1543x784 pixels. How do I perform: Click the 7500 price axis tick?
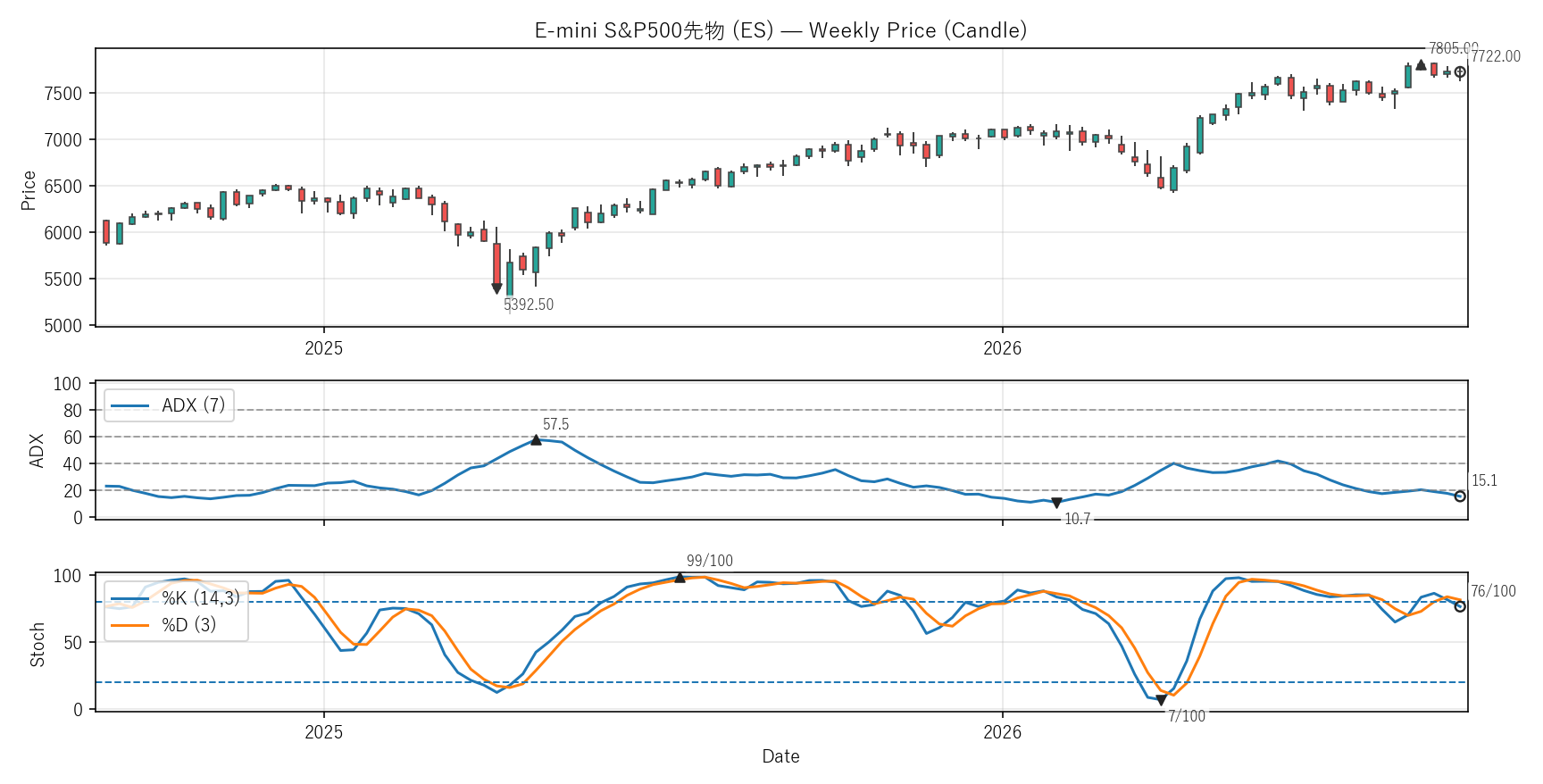(x=63, y=94)
